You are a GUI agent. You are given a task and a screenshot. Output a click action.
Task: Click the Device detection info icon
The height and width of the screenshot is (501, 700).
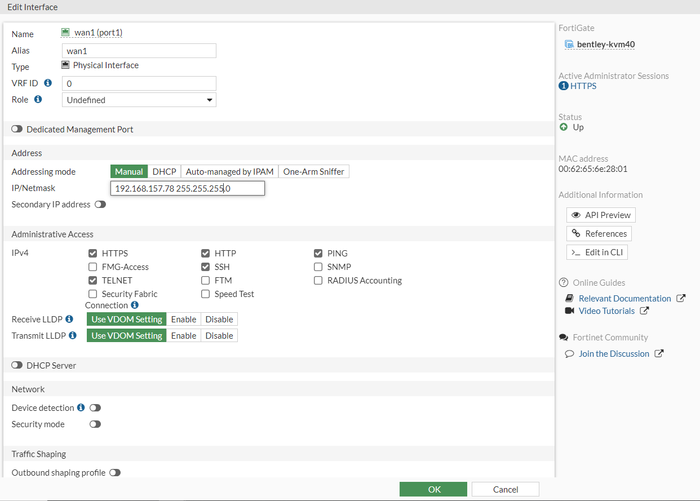point(80,408)
